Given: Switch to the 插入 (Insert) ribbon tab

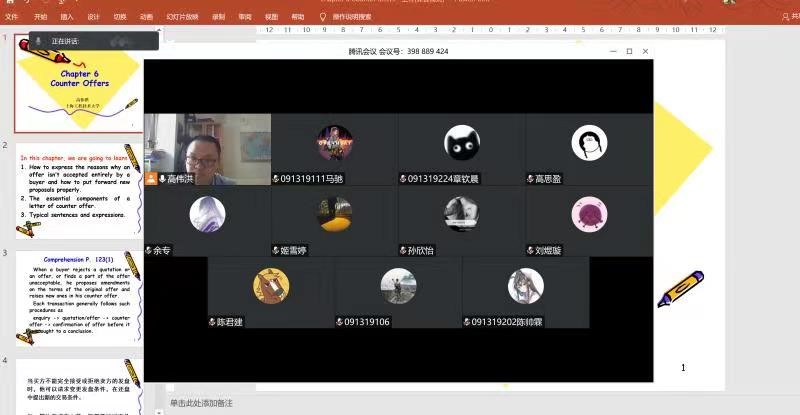Looking at the screenshot, I should (x=67, y=17).
